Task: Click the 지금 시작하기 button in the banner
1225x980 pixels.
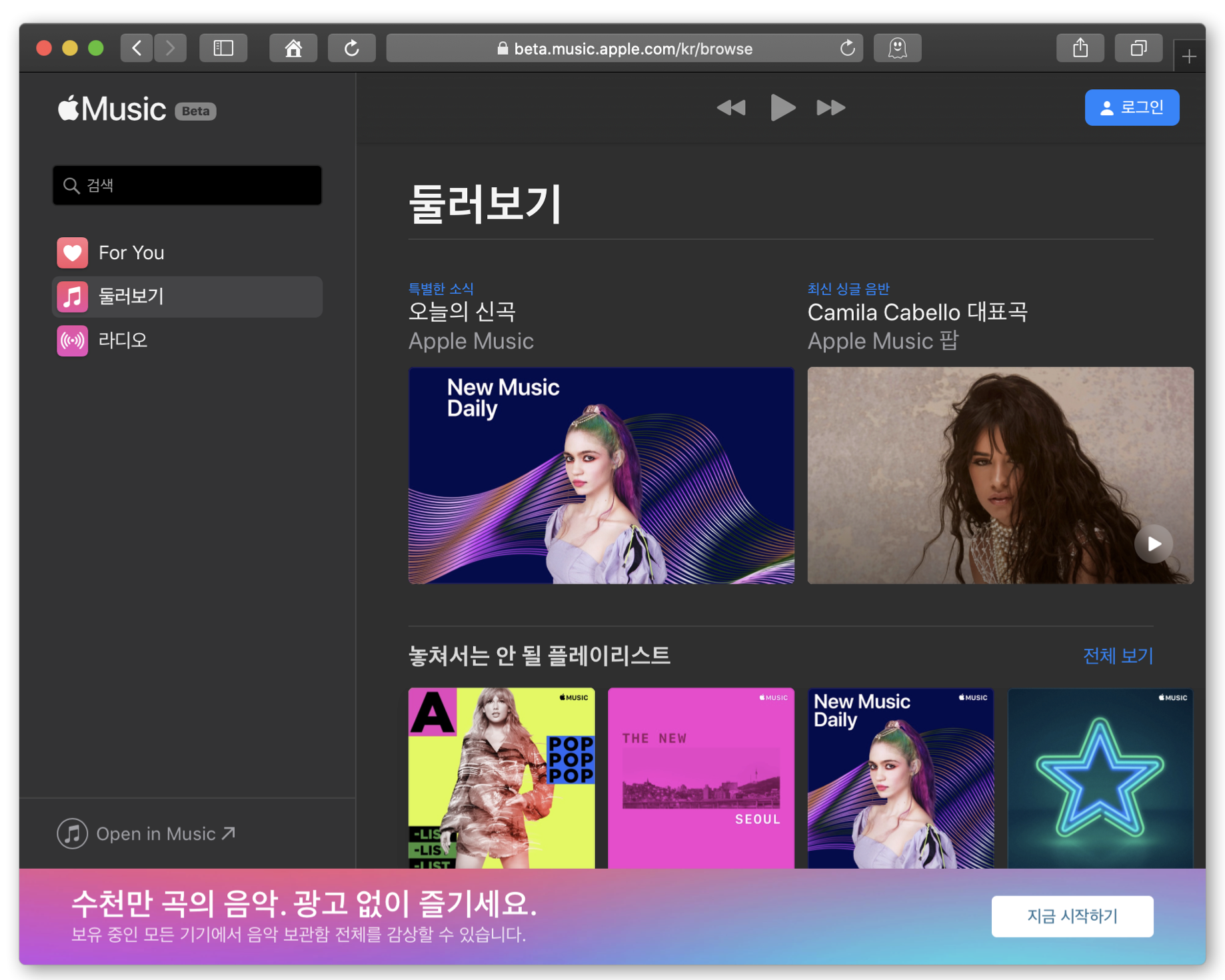Action: pyautogui.click(x=1072, y=916)
